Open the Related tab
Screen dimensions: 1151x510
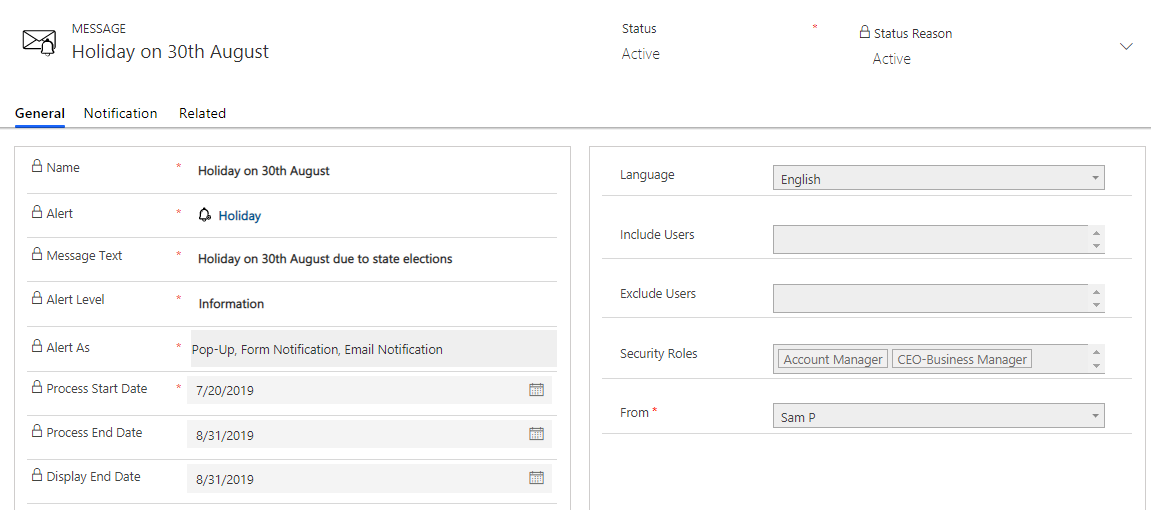click(202, 113)
